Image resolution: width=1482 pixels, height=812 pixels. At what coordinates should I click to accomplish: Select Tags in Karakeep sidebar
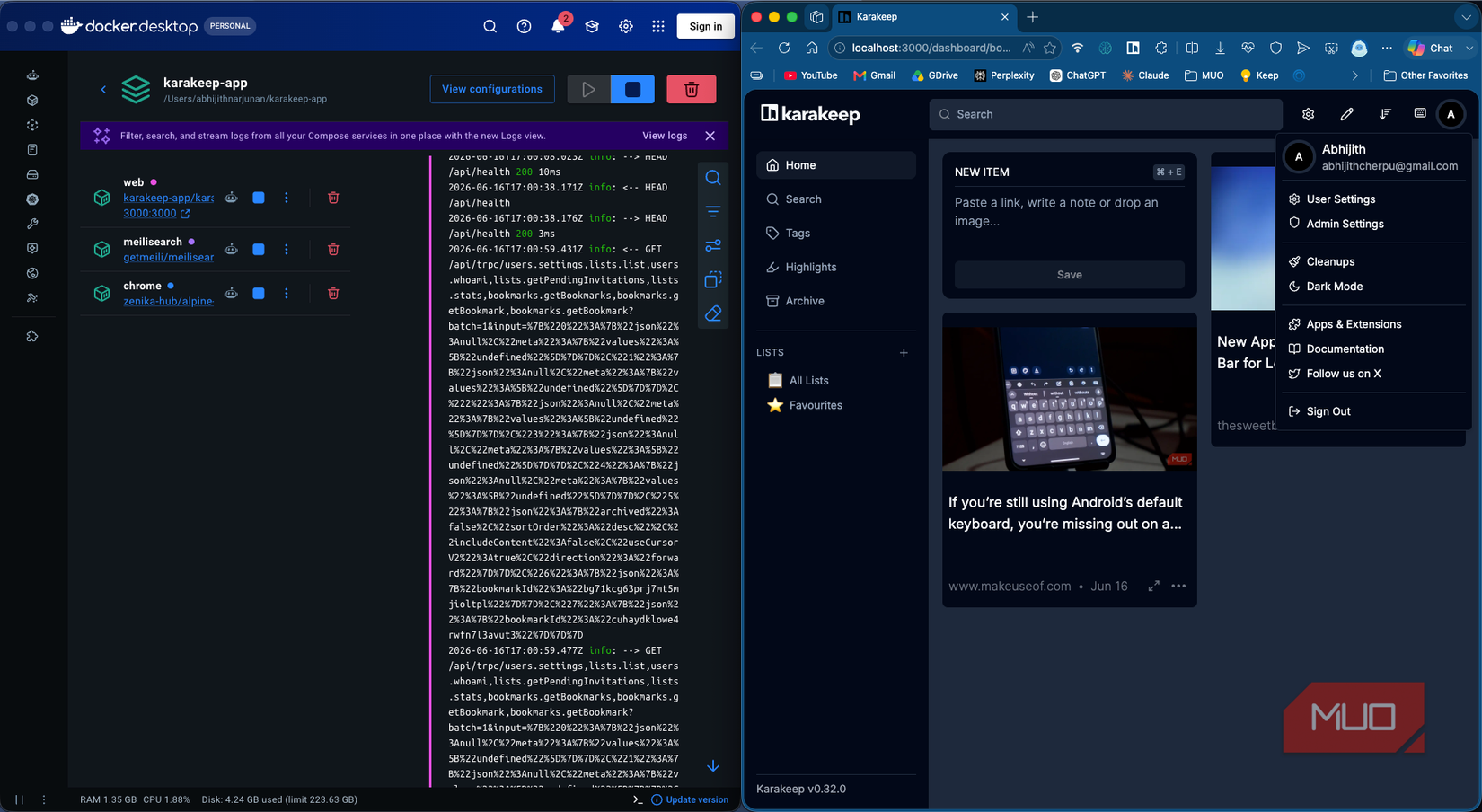point(836,234)
